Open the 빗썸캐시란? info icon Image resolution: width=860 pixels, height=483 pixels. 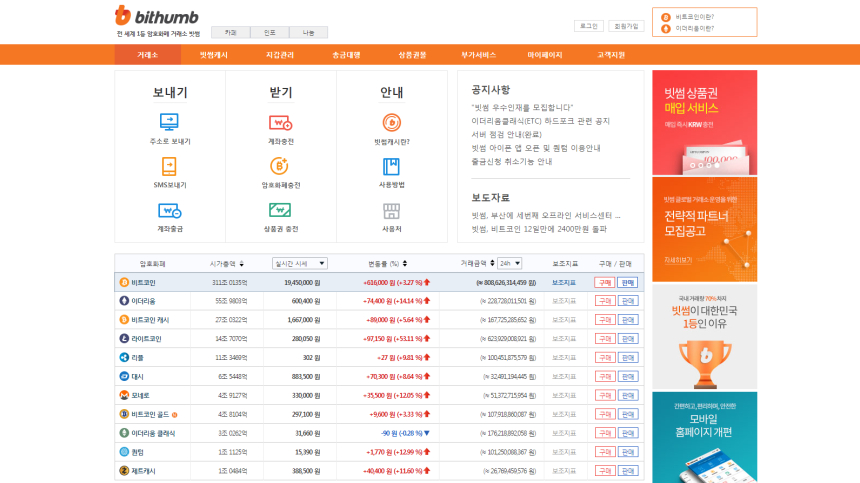coord(392,122)
